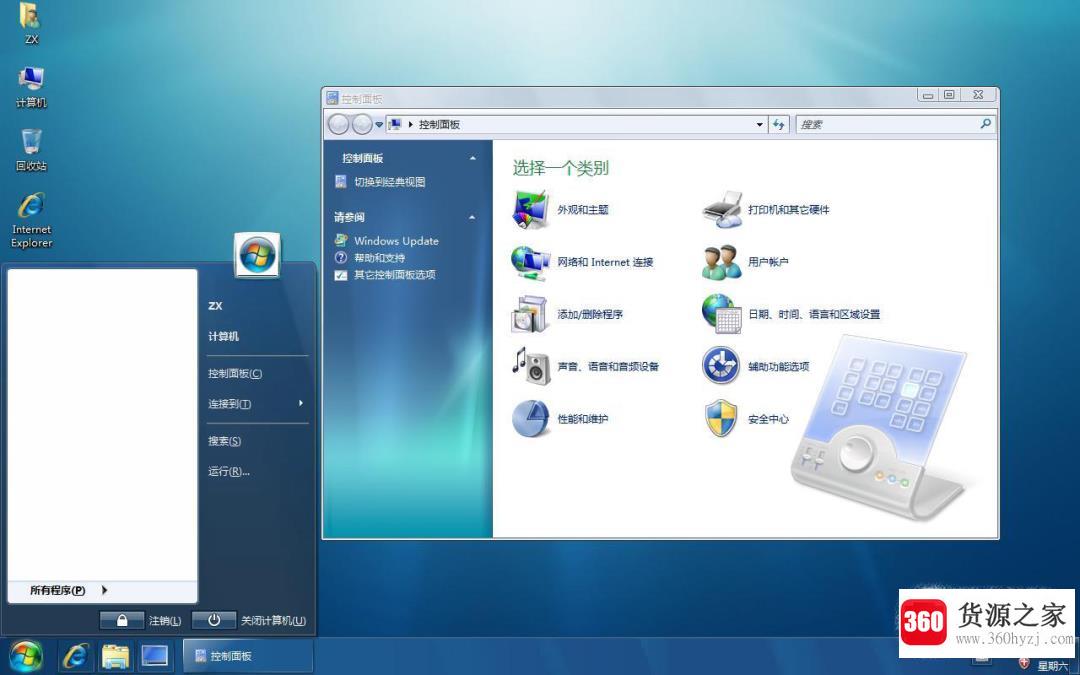Launch Internet Explorer from the taskbar
Viewport: 1080px width, 675px height.
(x=75, y=656)
